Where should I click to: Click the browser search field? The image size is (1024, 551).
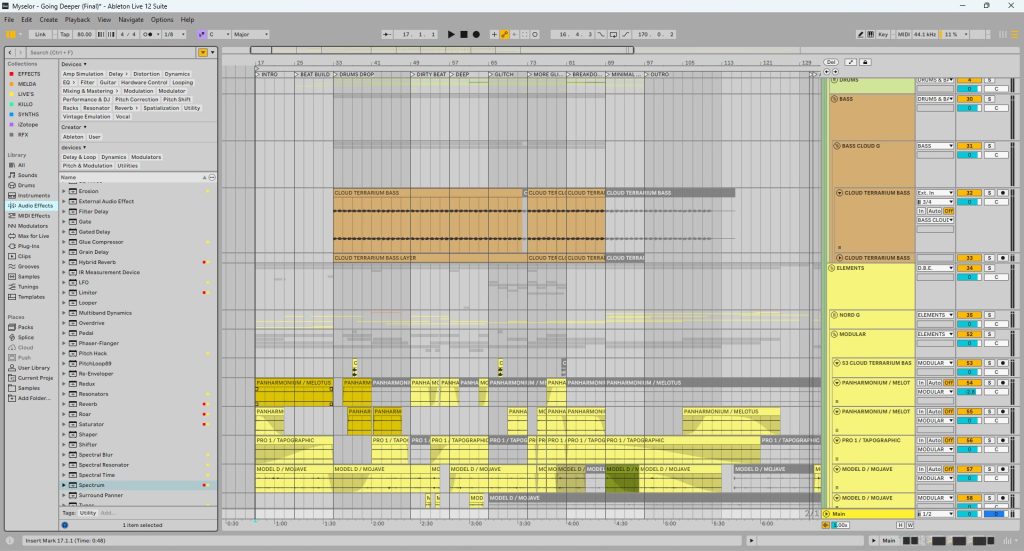pyautogui.click(x=111, y=52)
